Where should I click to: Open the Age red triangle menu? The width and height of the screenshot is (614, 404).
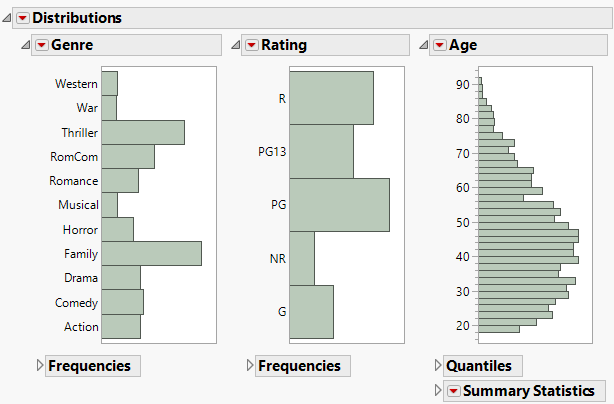coord(439,45)
